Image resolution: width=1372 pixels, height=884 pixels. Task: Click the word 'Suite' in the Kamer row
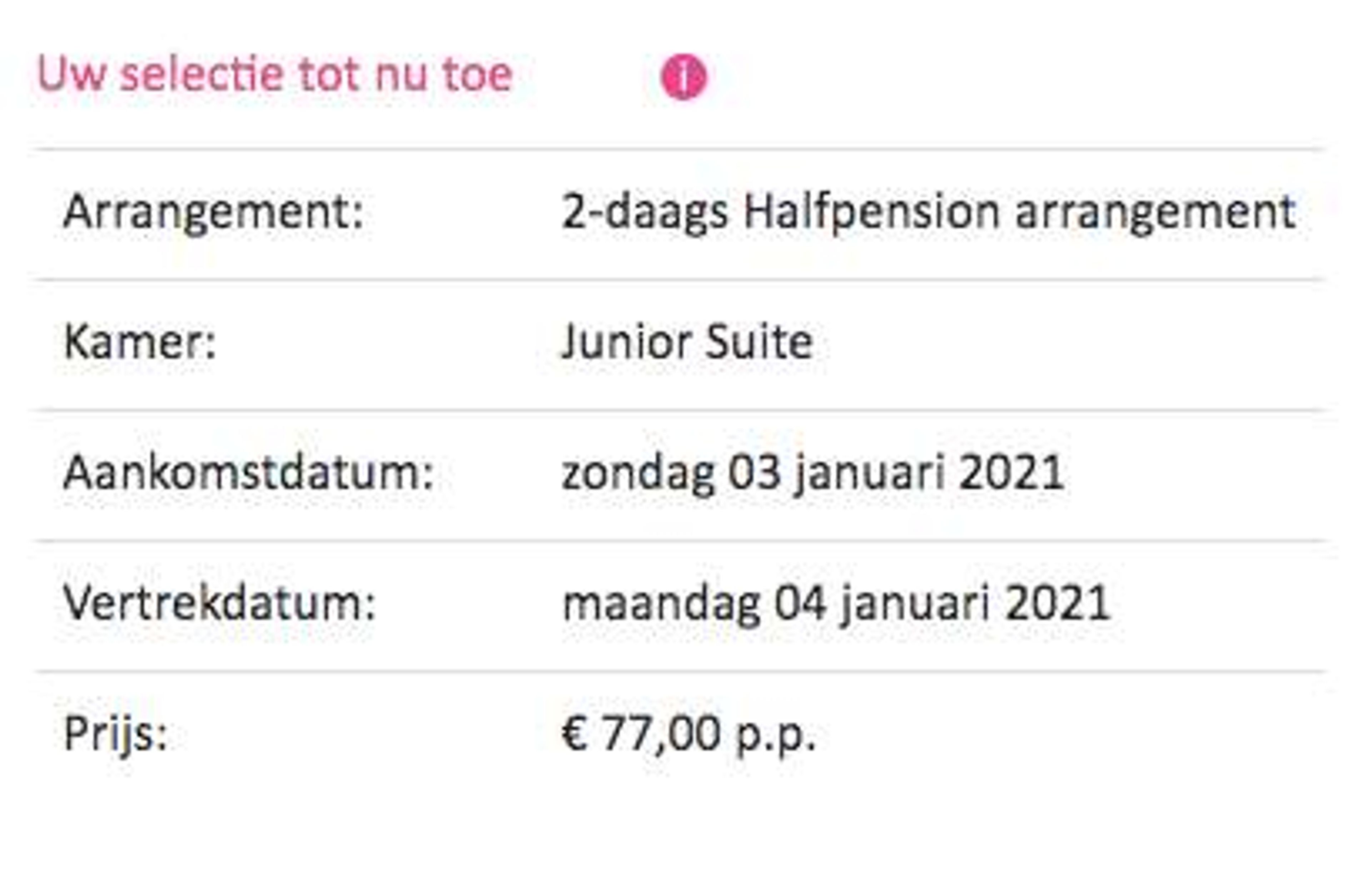(759, 343)
